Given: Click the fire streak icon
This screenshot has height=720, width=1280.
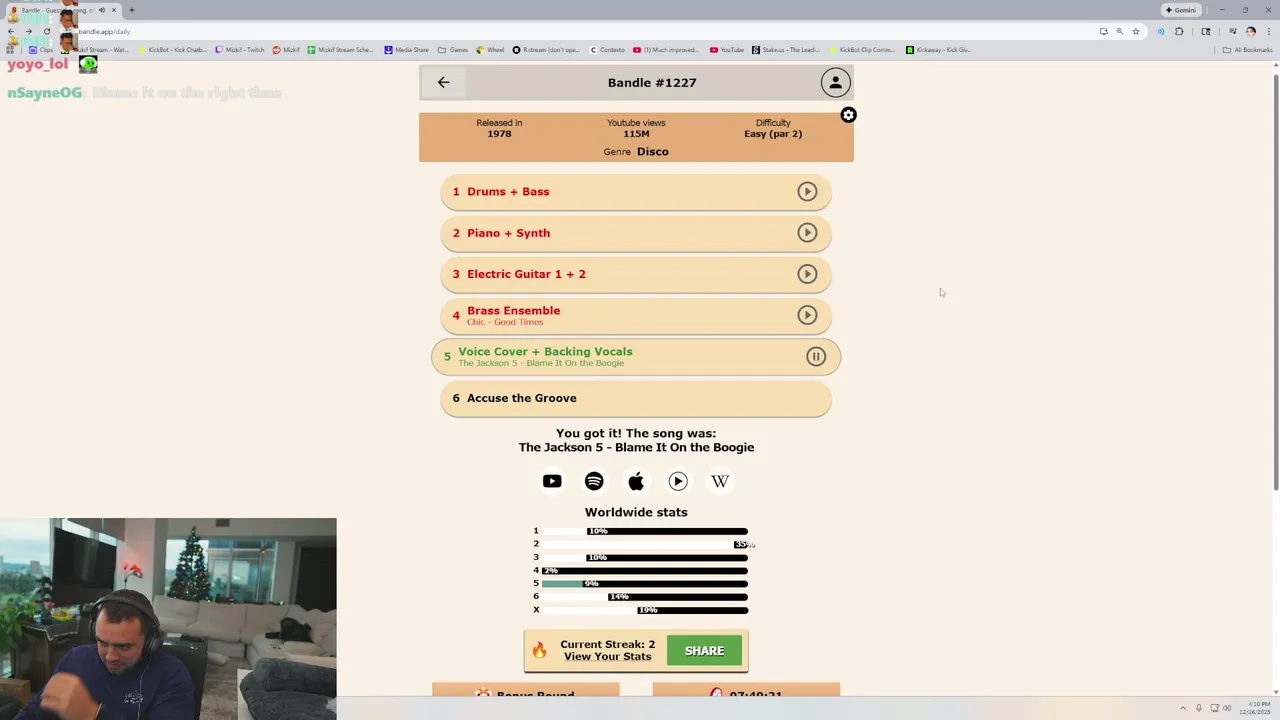Looking at the screenshot, I should pos(539,651).
